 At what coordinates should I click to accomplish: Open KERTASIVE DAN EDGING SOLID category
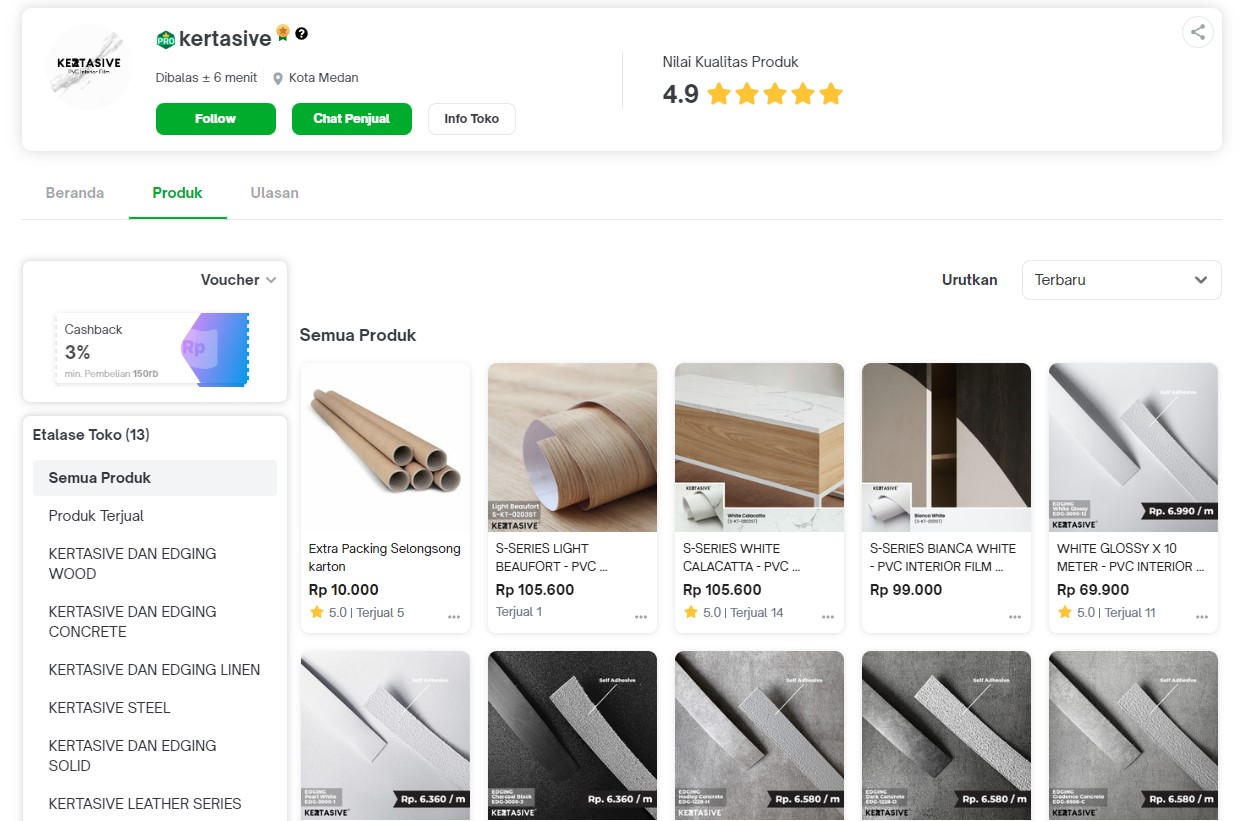pyautogui.click(x=132, y=756)
